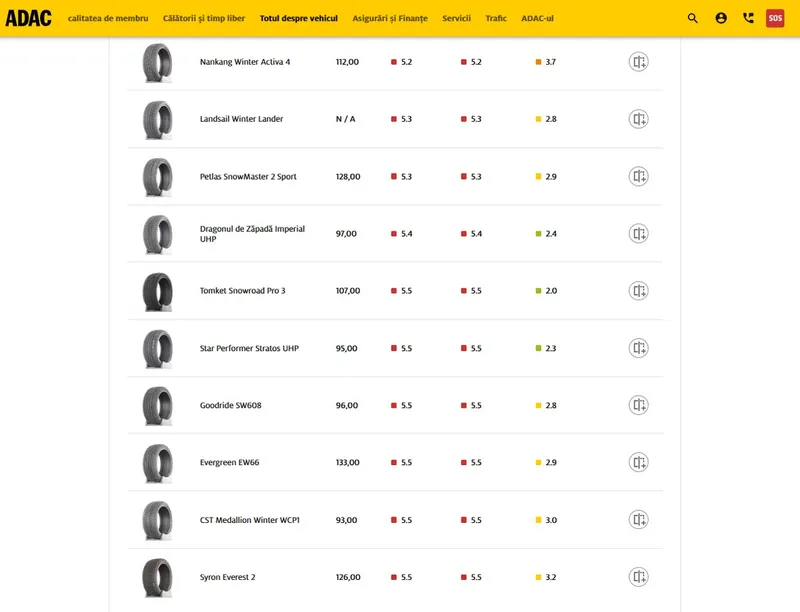Expand the Călătorii și timp liber menu
The image size is (800, 612).
pos(204,19)
